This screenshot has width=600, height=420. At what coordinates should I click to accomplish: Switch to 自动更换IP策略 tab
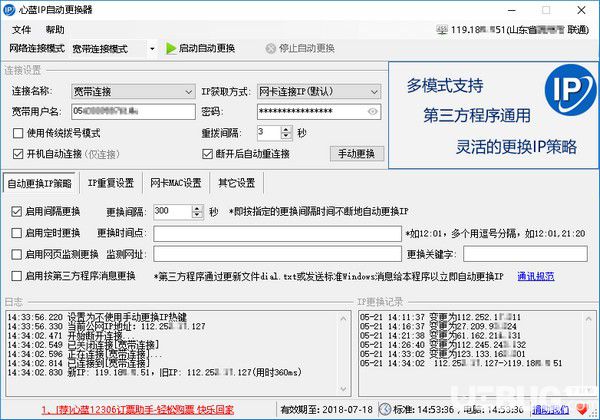tap(40, 184)
